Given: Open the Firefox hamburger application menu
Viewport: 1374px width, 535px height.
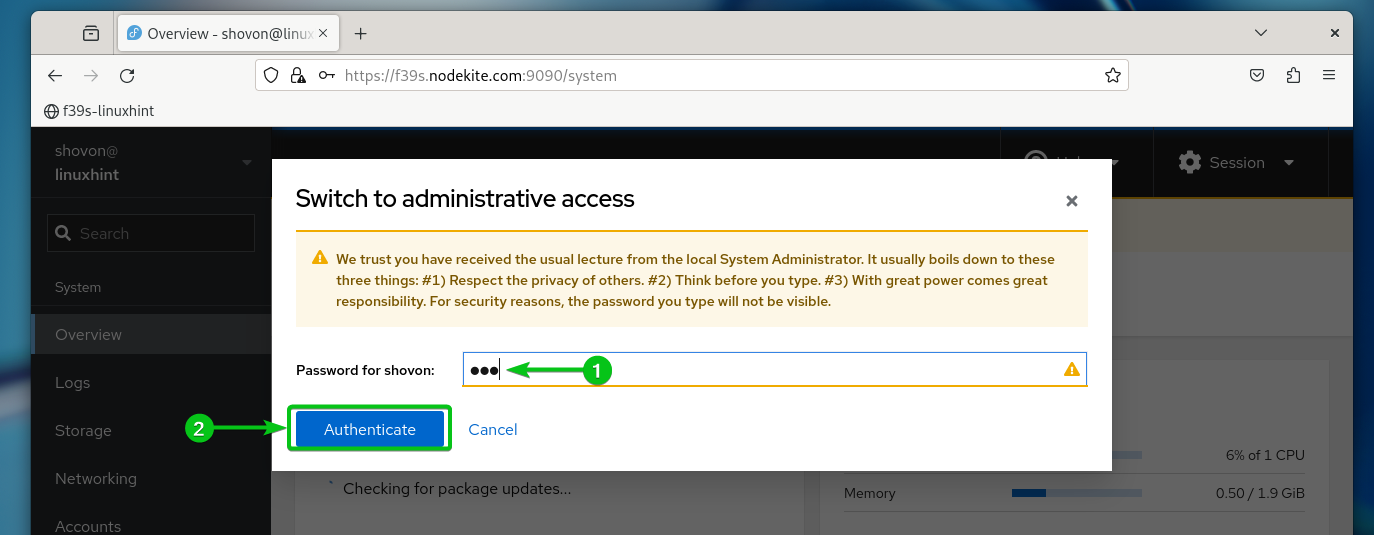Looking at the screenshot, I should (1329, 75).
